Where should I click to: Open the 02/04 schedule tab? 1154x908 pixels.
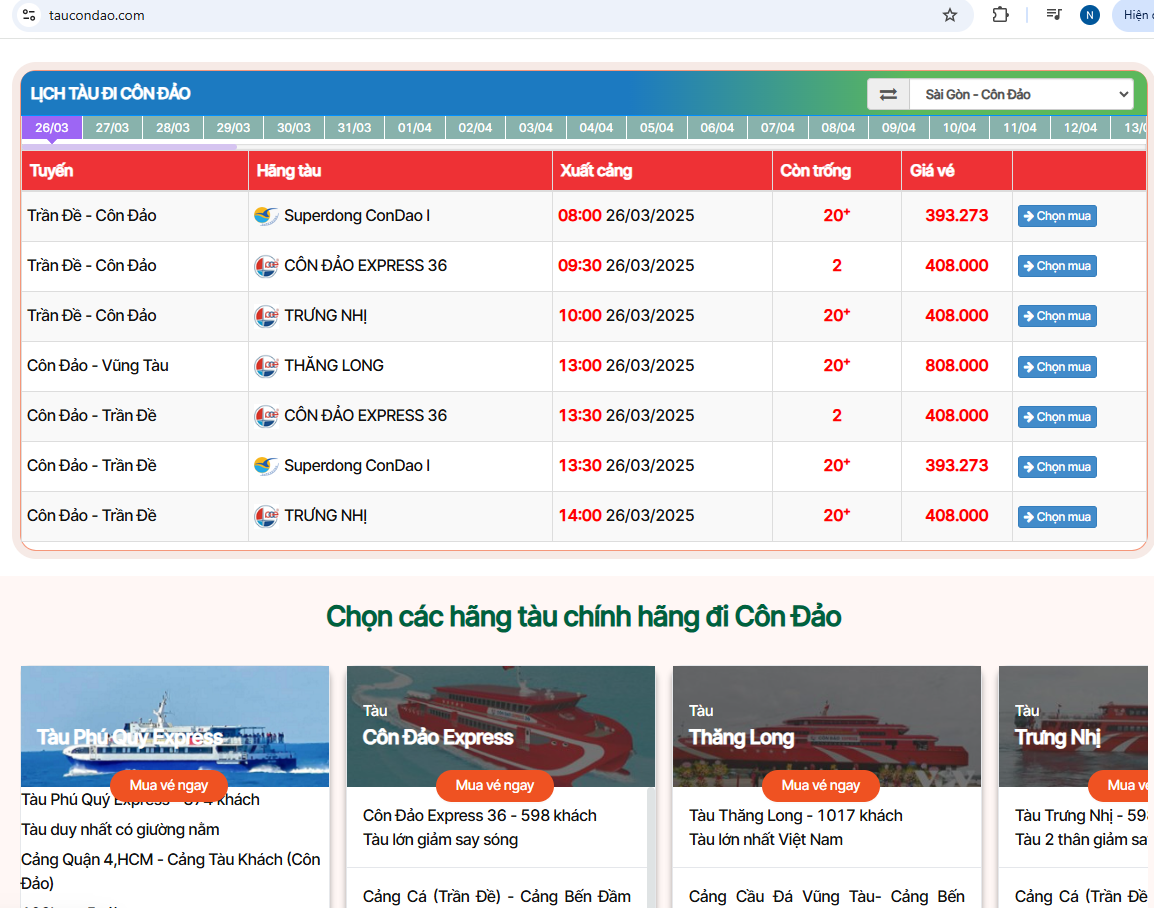click(x=475, y=127)
